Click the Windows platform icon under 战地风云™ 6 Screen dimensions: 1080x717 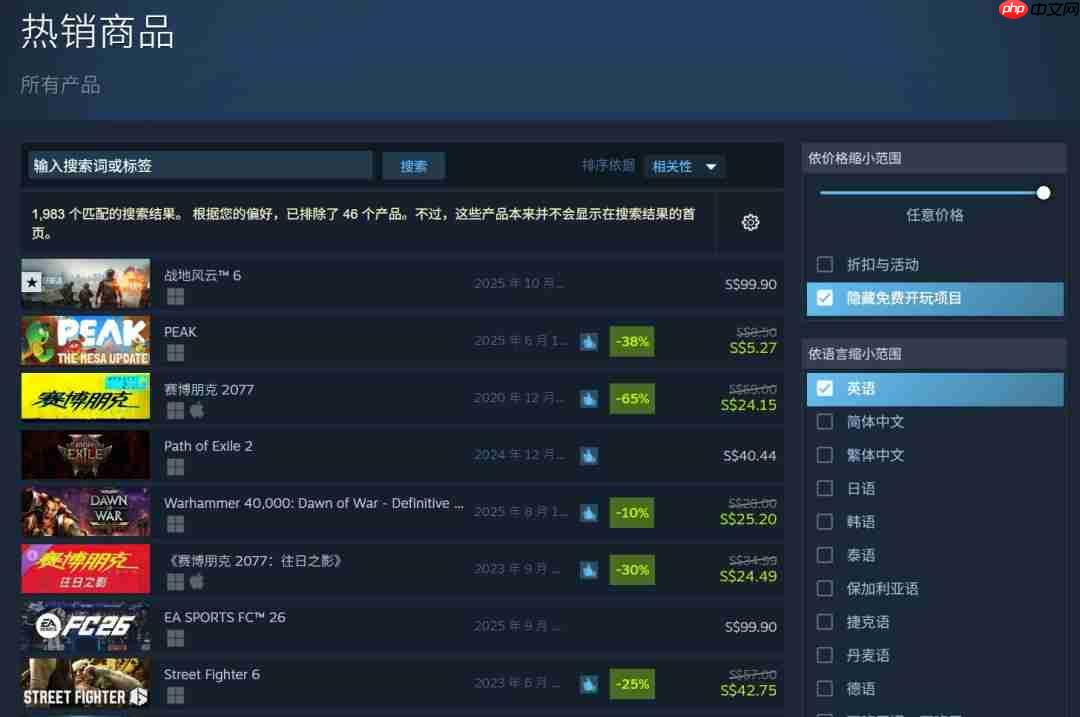(175, 296)
